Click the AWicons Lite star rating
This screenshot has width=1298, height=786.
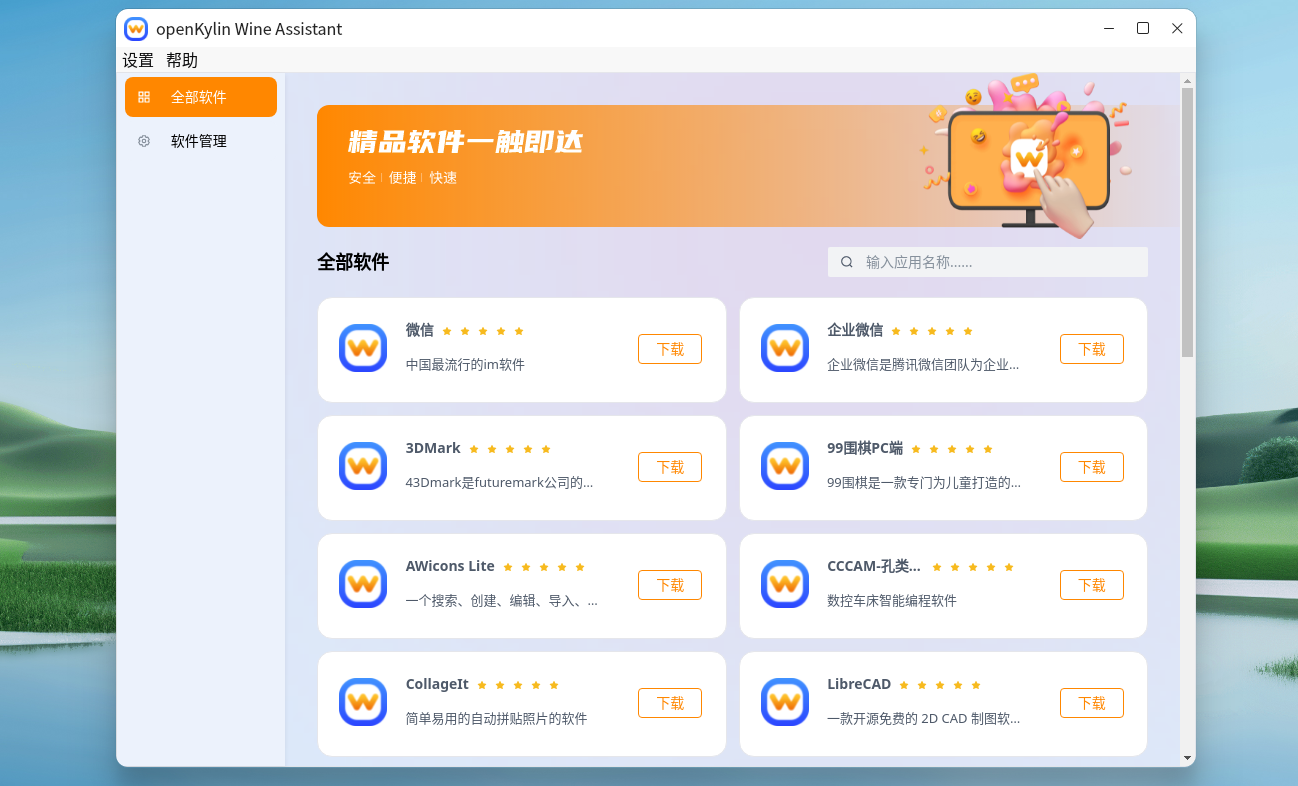pyautogui.click(x=544, y=567)
